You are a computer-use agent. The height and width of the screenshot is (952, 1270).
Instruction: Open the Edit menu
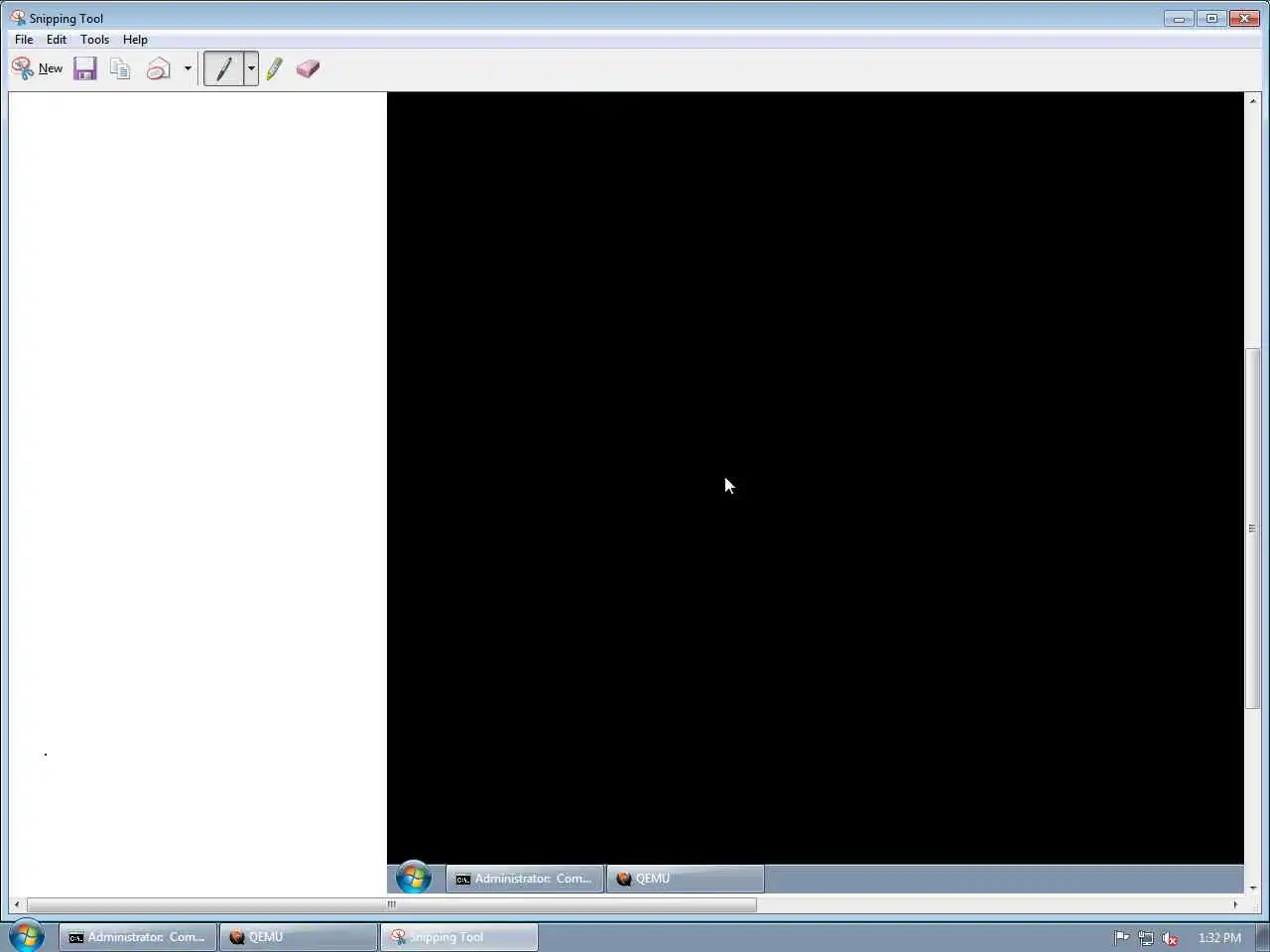click(x=57, y=40)
